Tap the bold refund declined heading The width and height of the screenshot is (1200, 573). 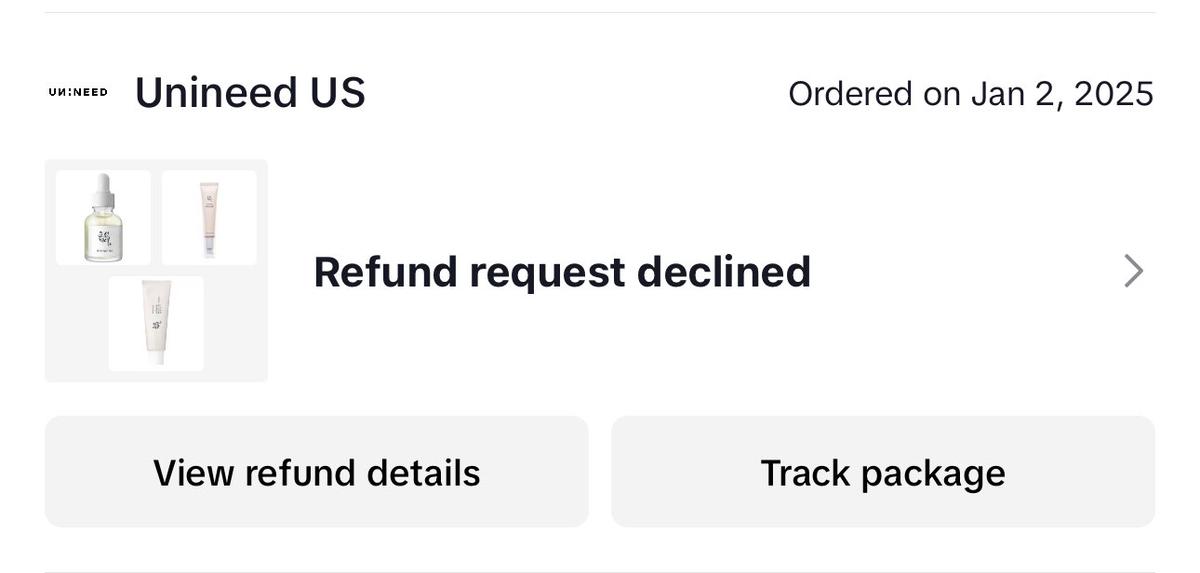(562, 271)
